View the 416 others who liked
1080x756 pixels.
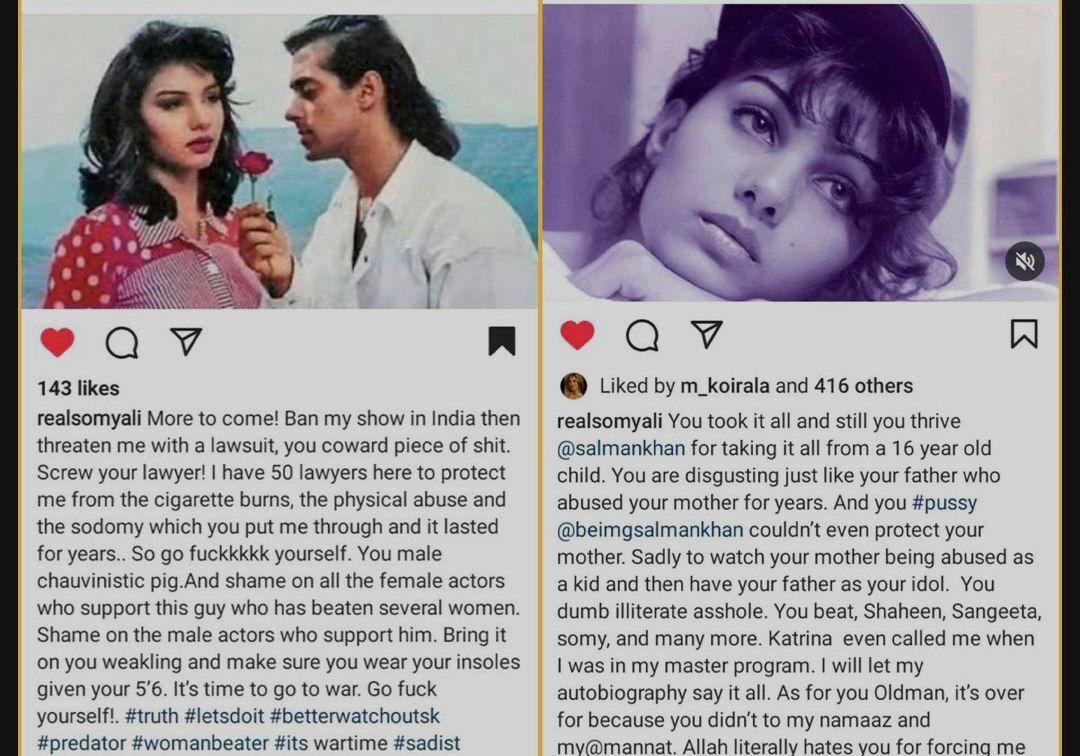click(864, 386)
